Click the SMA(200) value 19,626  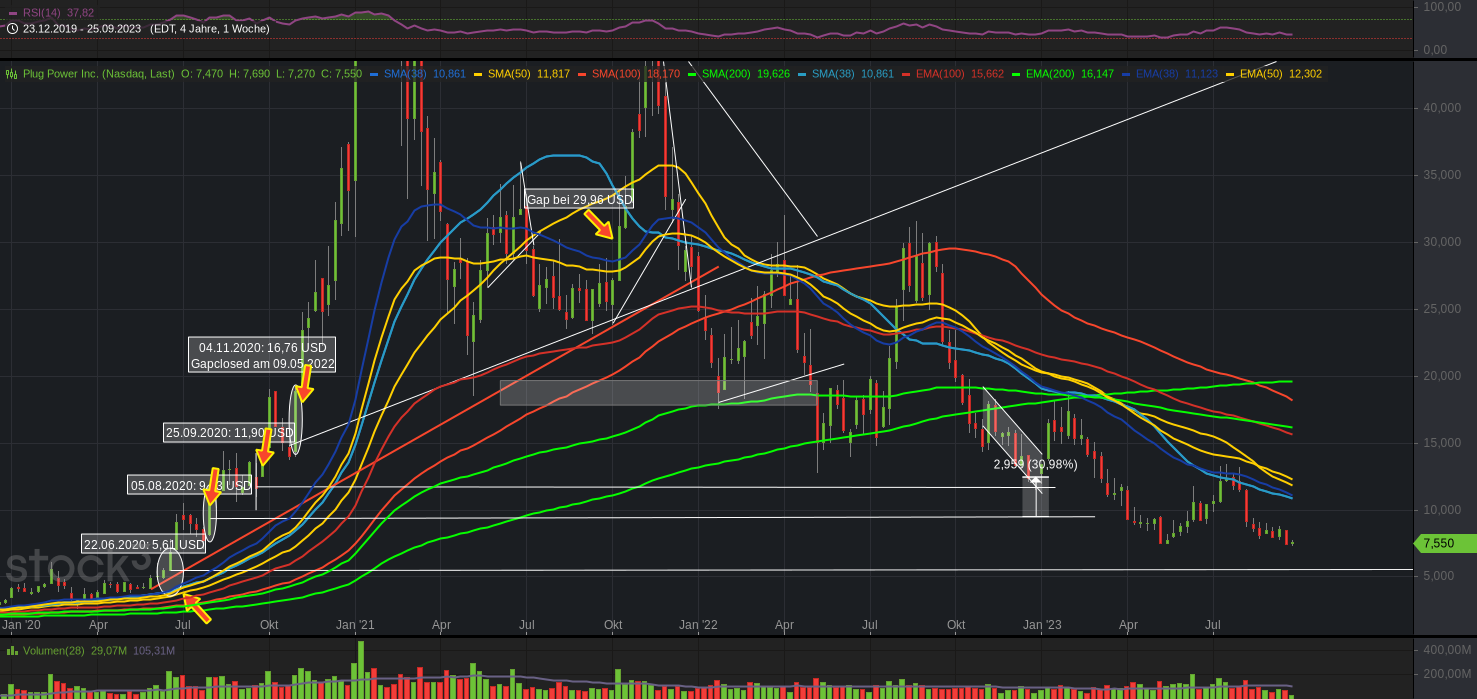[773, 74]
